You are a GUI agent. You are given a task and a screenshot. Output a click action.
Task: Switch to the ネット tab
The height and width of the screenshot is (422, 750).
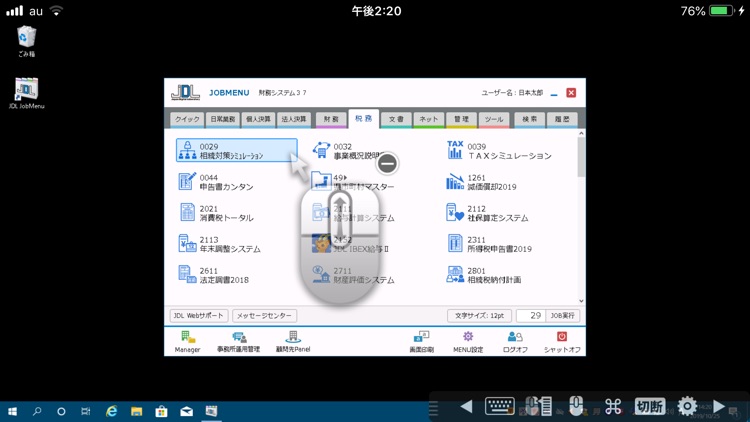[x=429, y=119]
